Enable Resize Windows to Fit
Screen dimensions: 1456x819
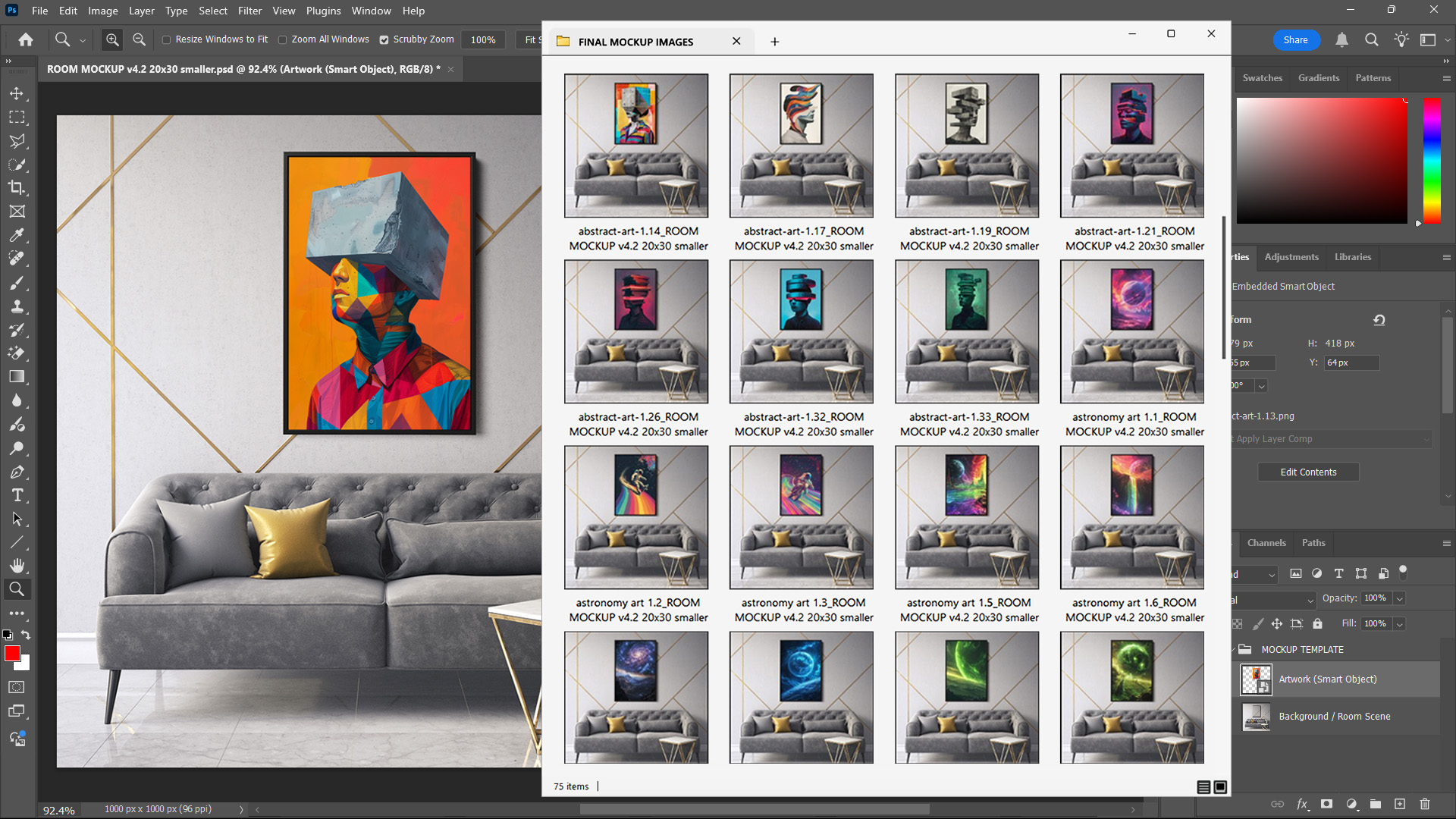(x=167, y=39)
